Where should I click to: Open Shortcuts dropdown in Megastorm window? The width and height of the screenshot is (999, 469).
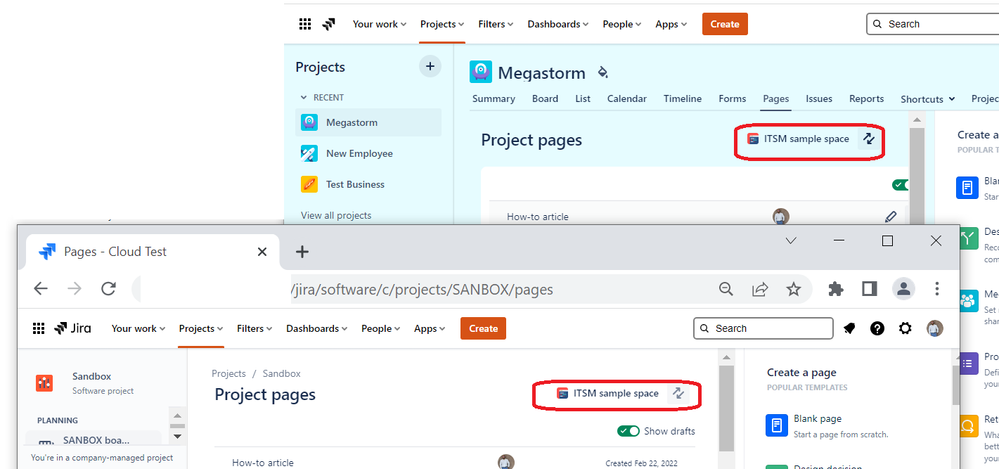coord(928,99)
